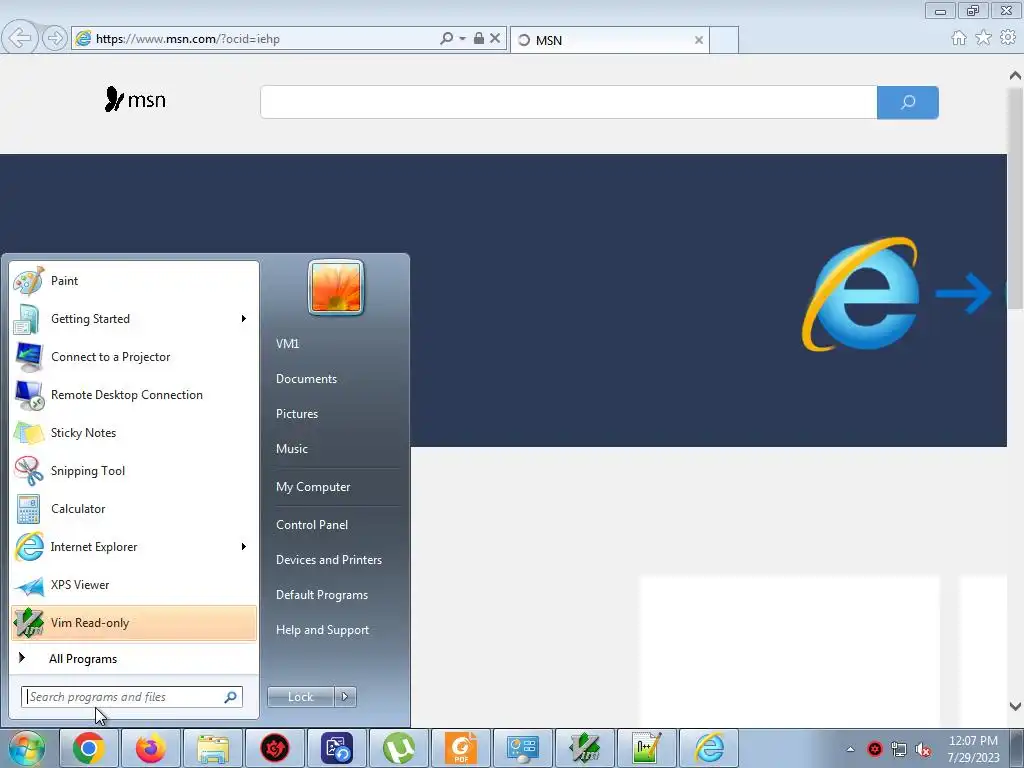This screenshot has width=1024, height=768.
Task: Open Default Programs
Action: (x=322, y=595)
